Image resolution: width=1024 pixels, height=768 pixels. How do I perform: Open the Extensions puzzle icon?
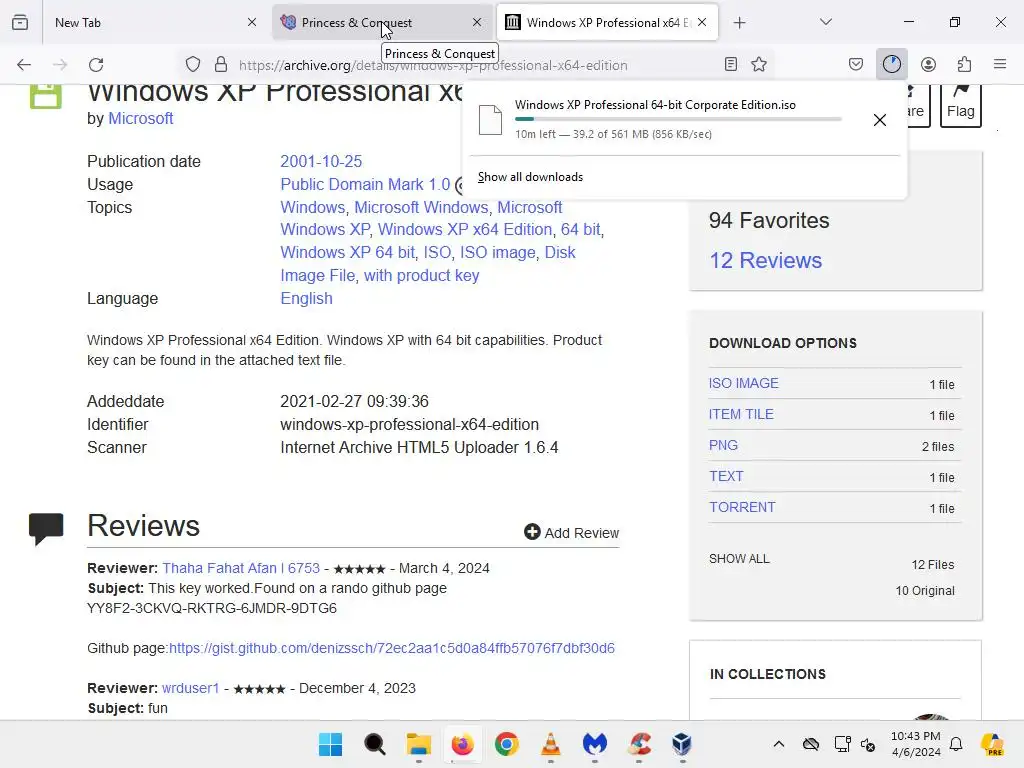tap(965, 65)
